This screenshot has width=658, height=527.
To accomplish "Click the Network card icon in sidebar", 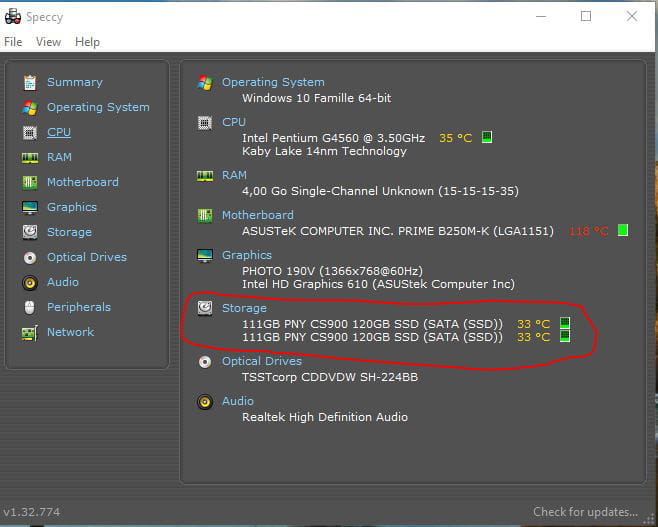I will 30,333.
